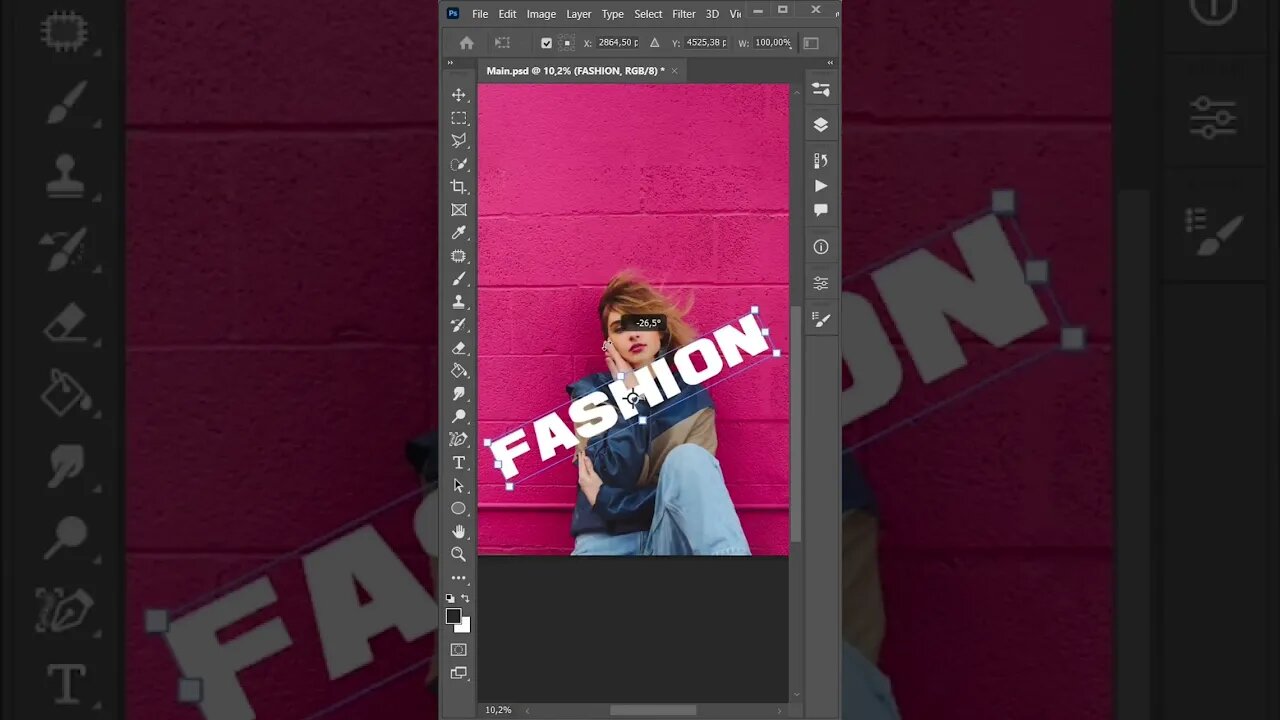Toggle Quick Mask mode
This screenshot has width=1280, height=720.
[x=459, y=650]
